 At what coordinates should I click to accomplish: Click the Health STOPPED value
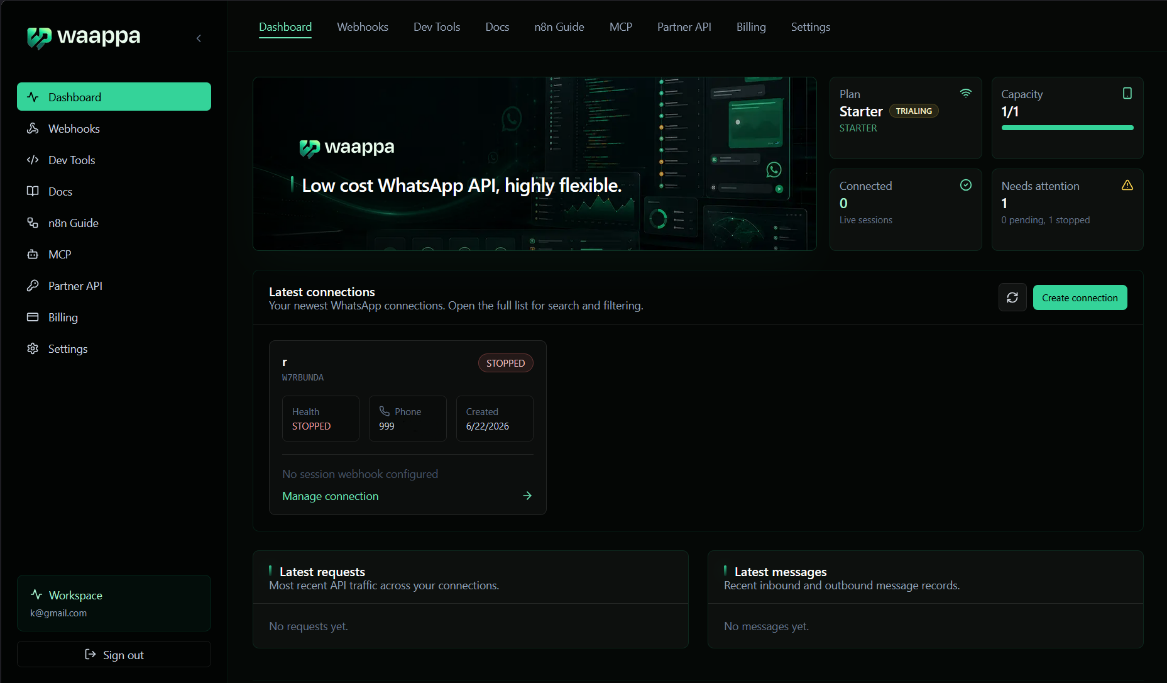pos(311,426)
